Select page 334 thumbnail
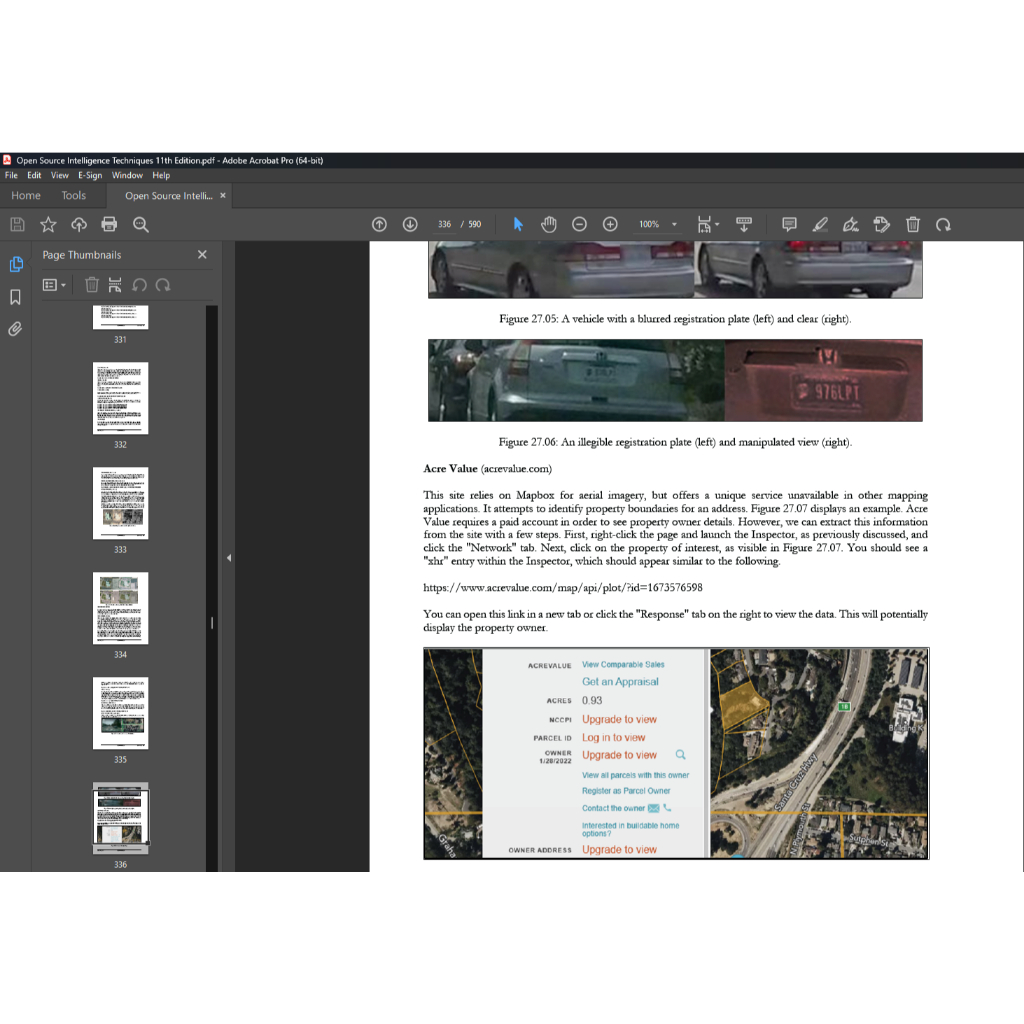This screenshot has height=1024, width=1024. tap(120, 608)
